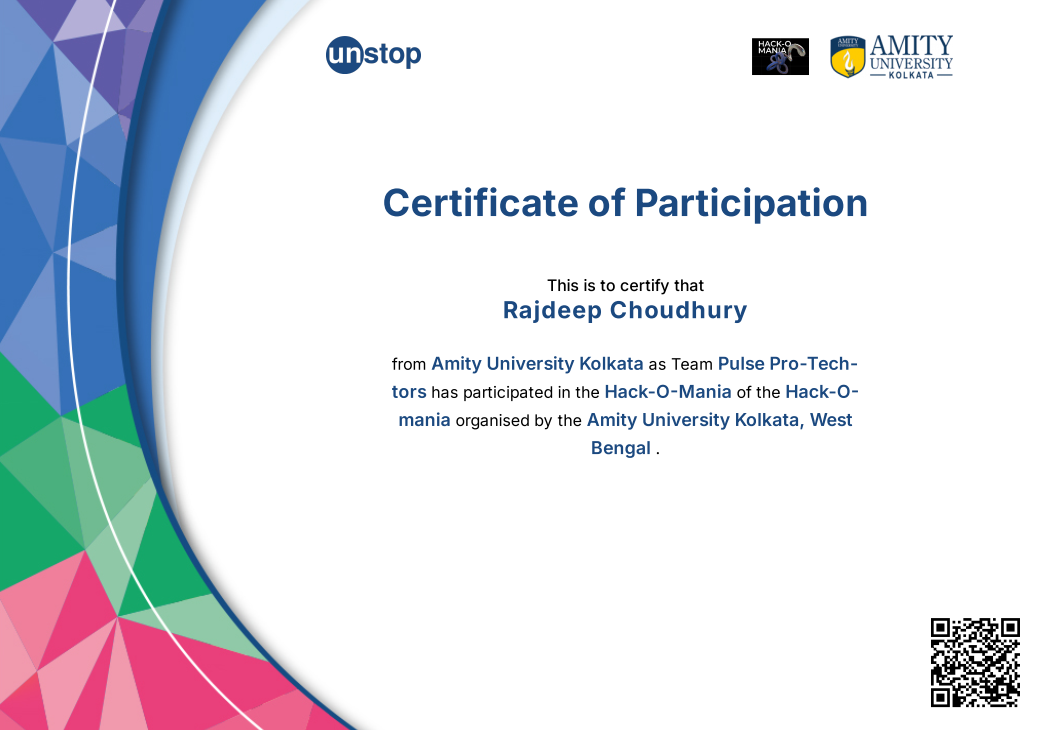Click the Certificate of Participation heading
The width and height of the screenshot is (1042, 730).
point(625,203)
